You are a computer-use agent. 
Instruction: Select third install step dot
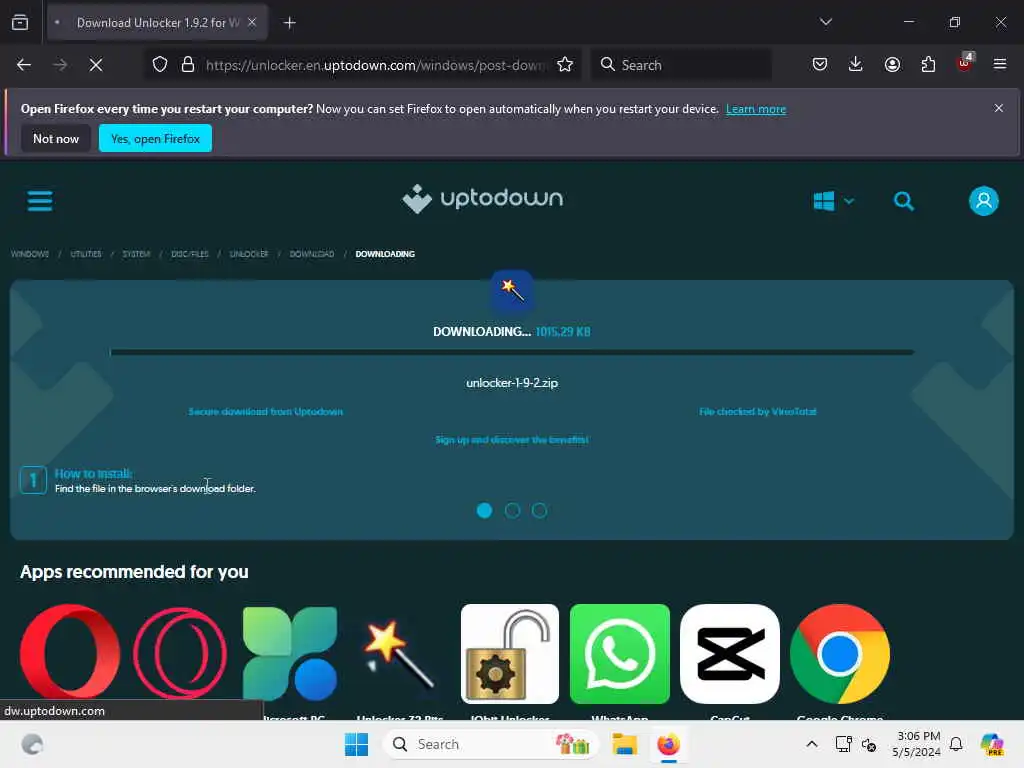click(539, 511)
